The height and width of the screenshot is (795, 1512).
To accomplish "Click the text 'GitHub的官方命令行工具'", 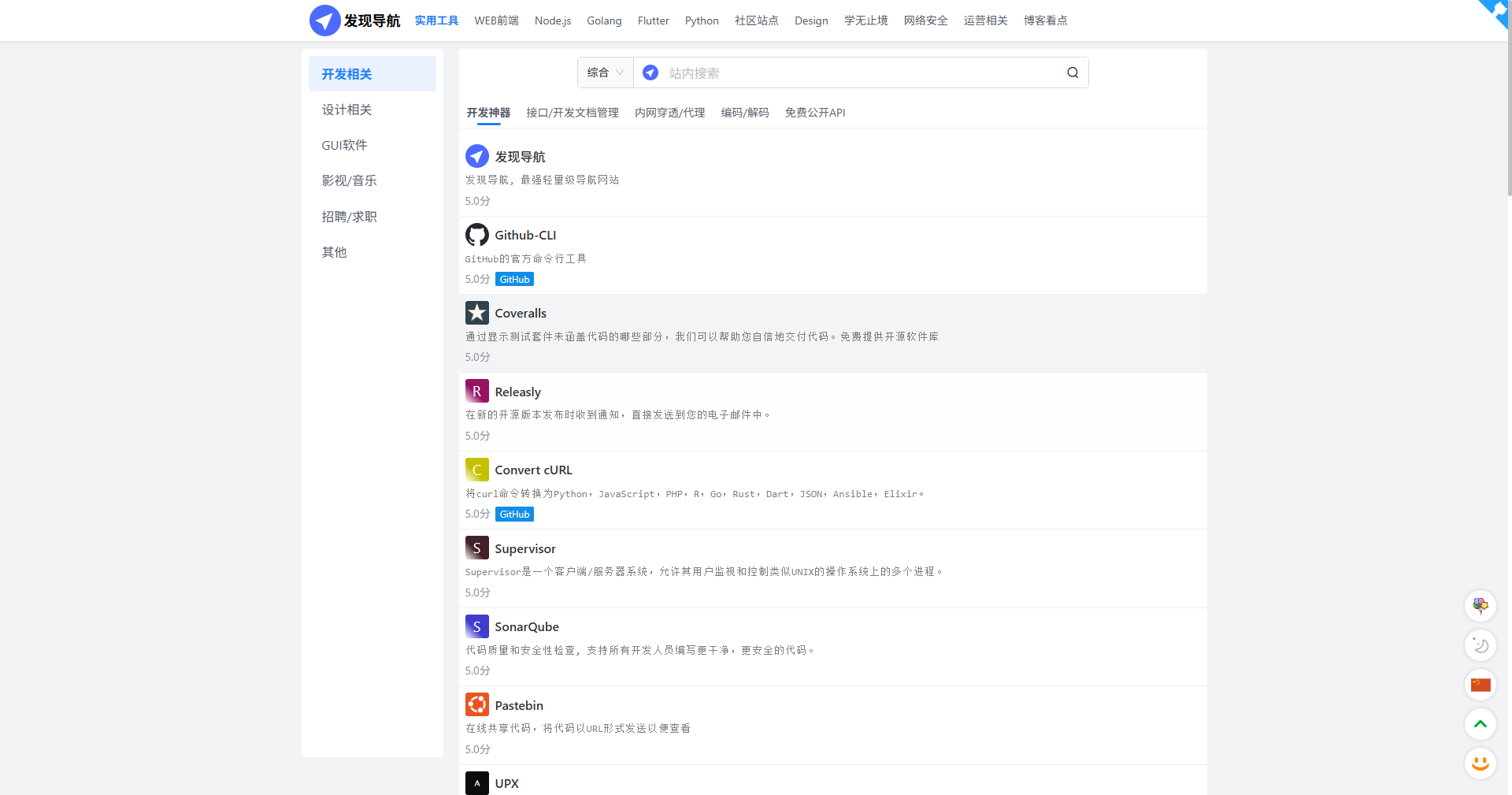I will (x=525, y=258).
